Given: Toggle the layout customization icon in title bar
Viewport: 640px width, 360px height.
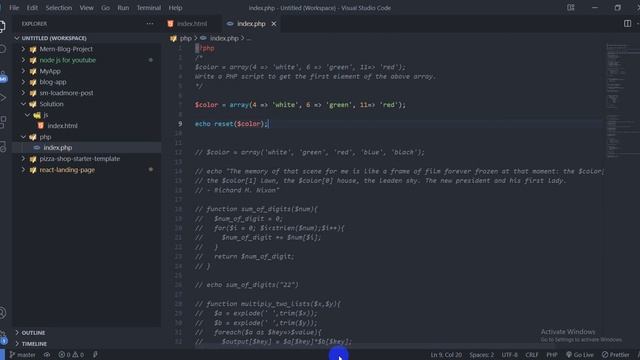Looking at the screenshot, I should point(571,8).
